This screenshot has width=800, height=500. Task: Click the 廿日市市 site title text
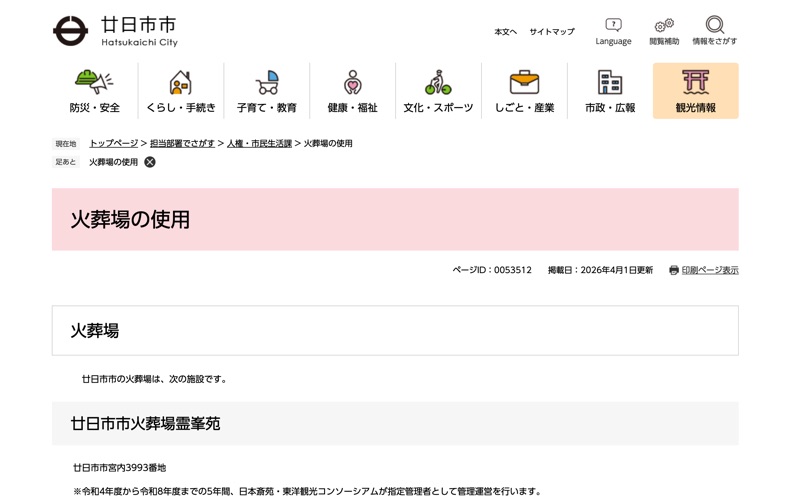138,24
